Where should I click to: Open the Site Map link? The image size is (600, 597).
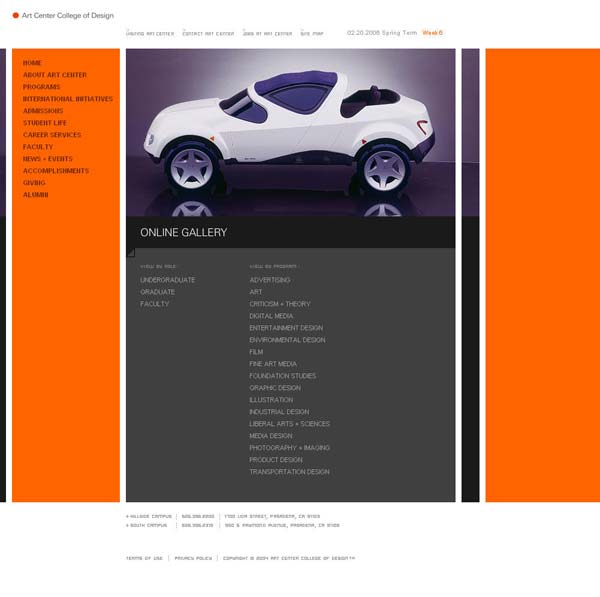[x=312, y=34]
